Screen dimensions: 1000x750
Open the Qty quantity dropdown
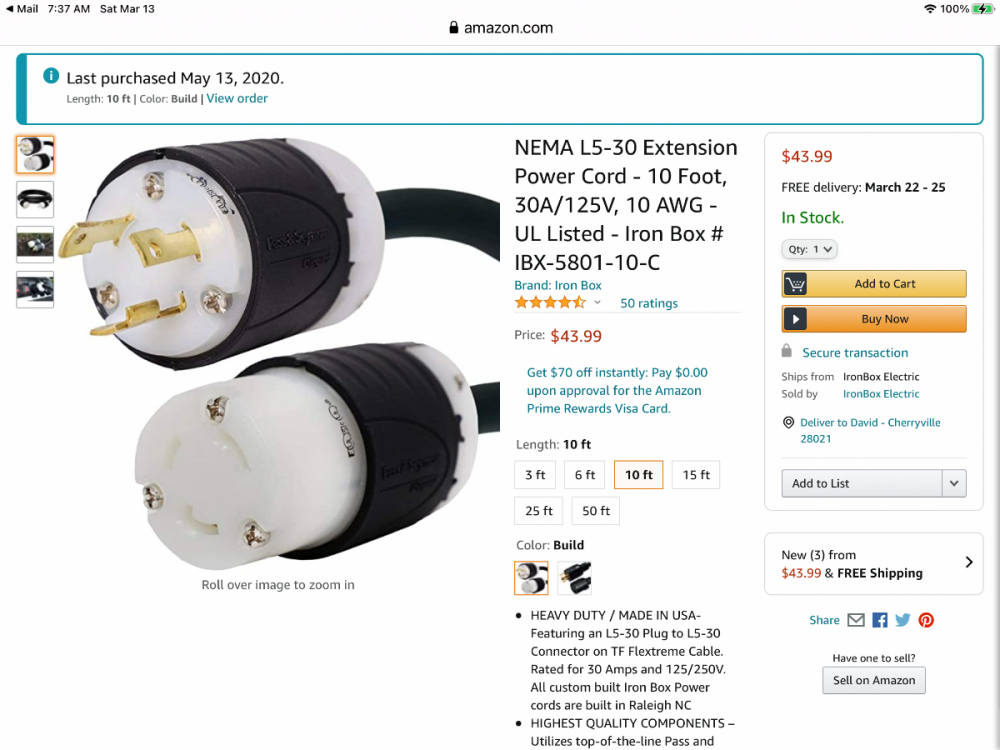809,249
